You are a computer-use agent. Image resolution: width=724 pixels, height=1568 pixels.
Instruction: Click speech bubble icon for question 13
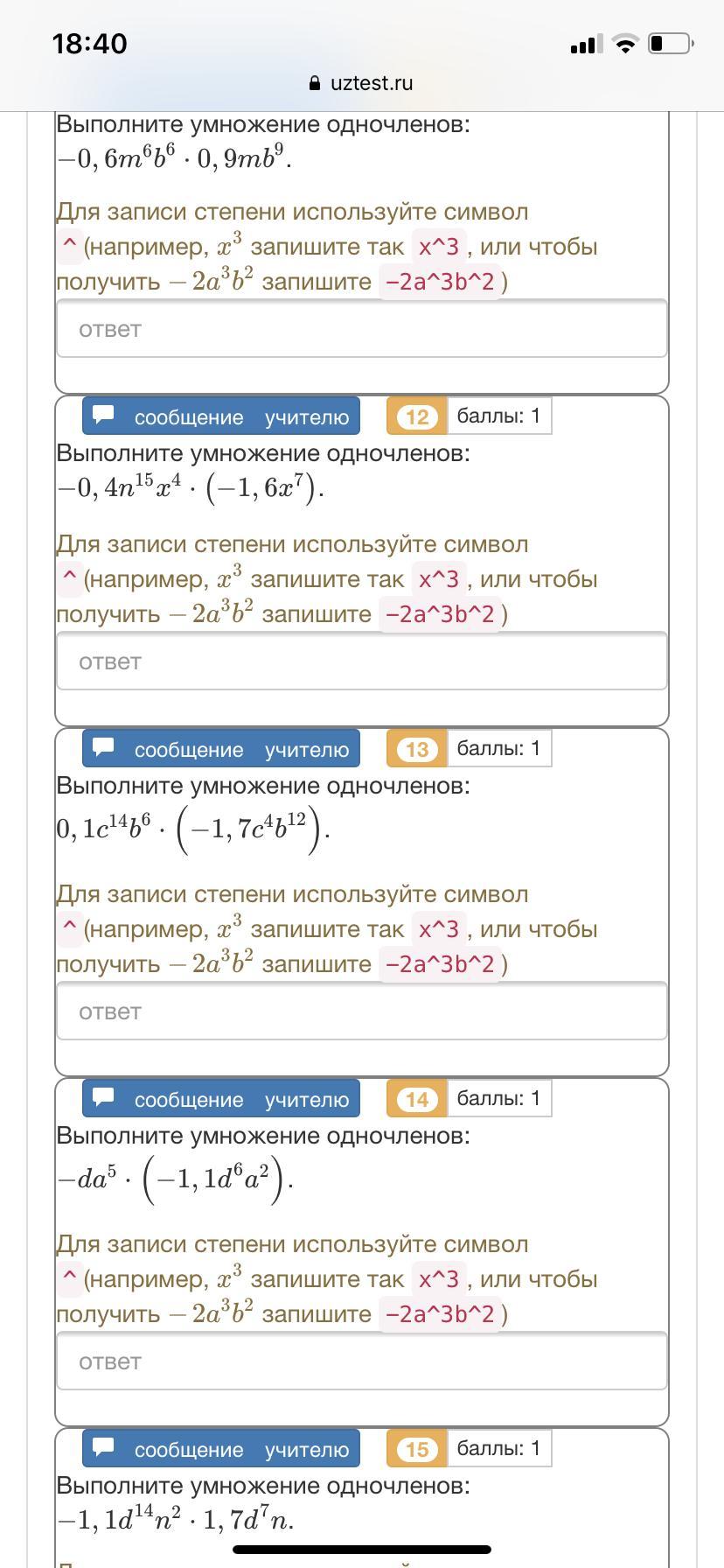104,746
